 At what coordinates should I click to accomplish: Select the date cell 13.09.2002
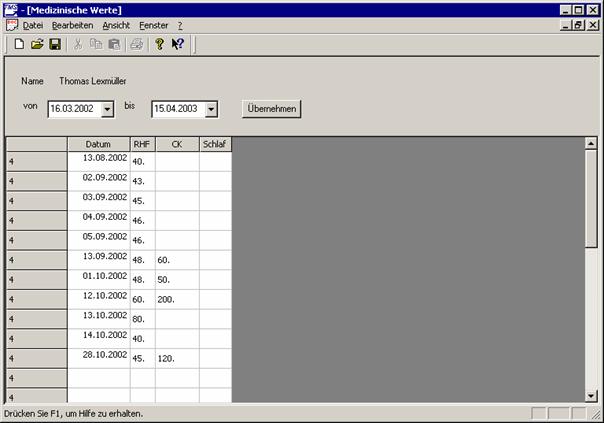pyautogui.click(x=99, y=260)
